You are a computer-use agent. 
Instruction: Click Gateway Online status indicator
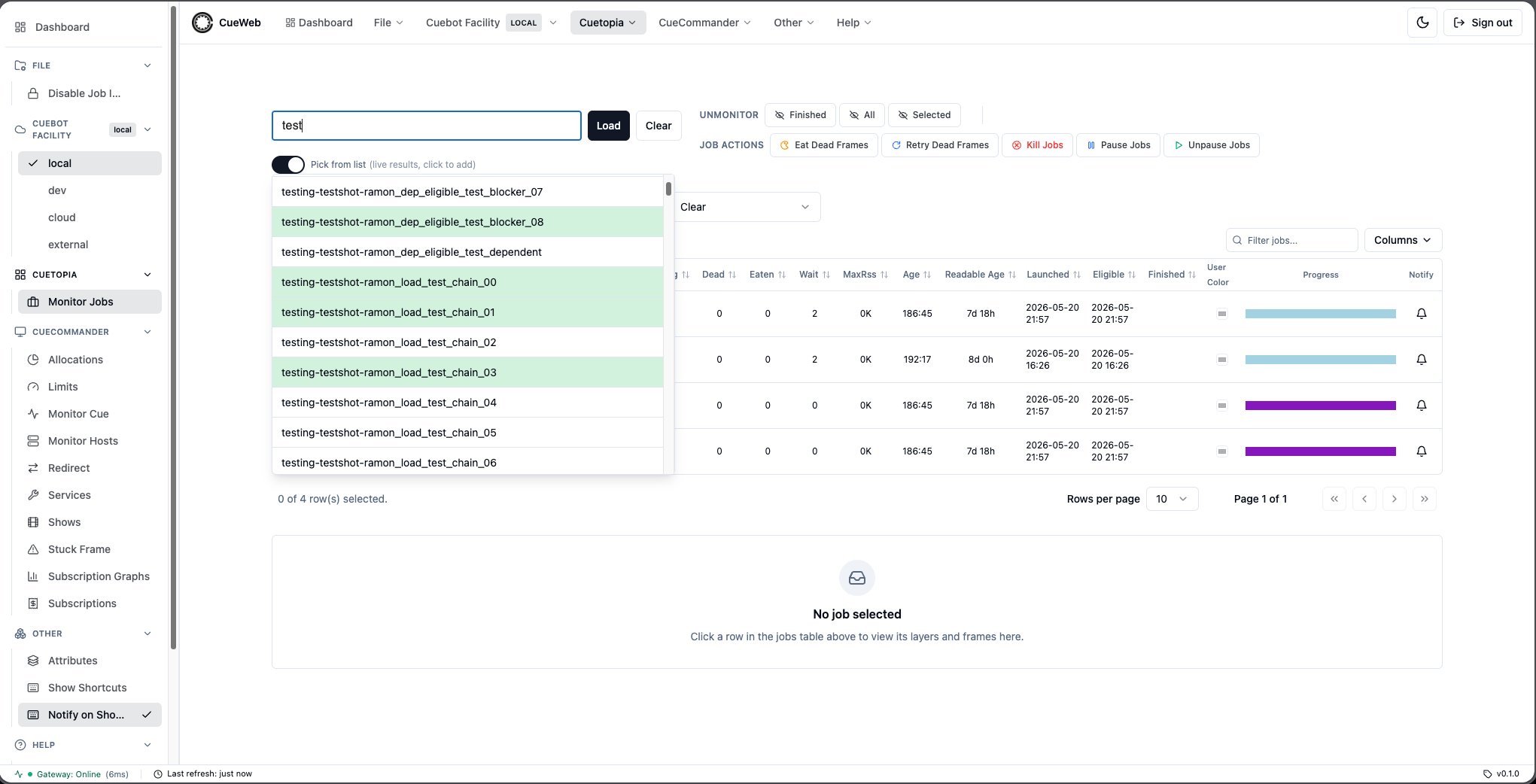point(71,774)
